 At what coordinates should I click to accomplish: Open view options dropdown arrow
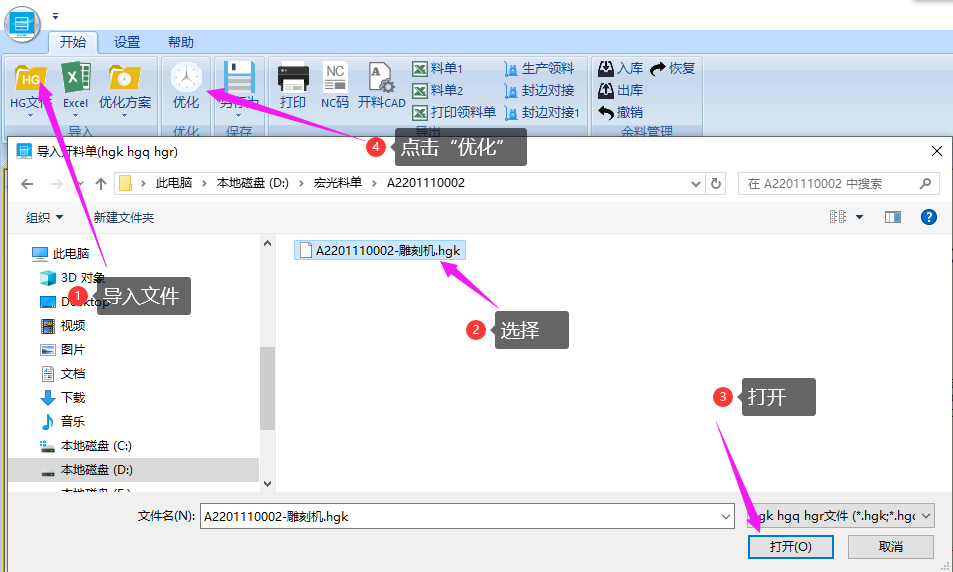(859, 217)
